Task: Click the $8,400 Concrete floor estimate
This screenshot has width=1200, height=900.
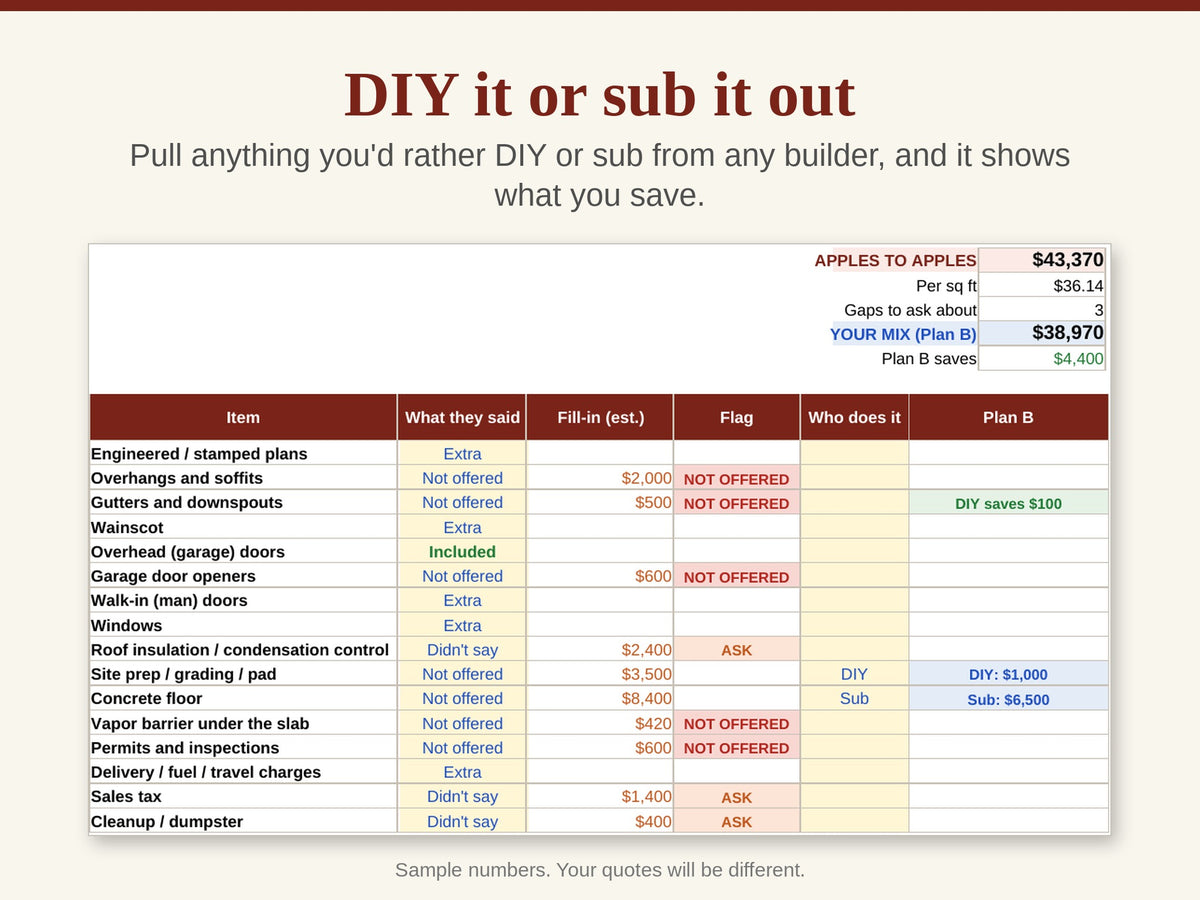Action: click(x=600, y=698)
